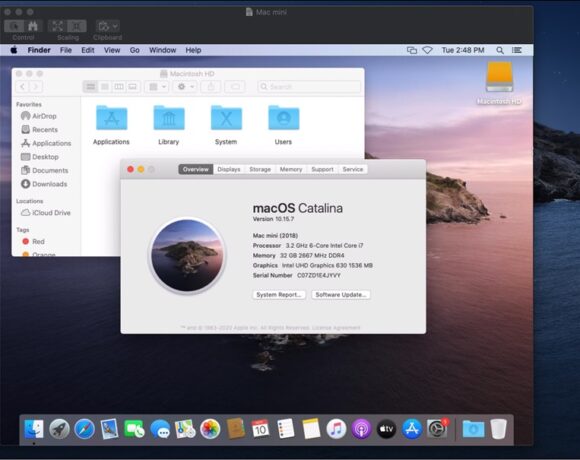Launch Launchpad rocket icon in Dock
This screenshot has width=580, height=460.
59,429
